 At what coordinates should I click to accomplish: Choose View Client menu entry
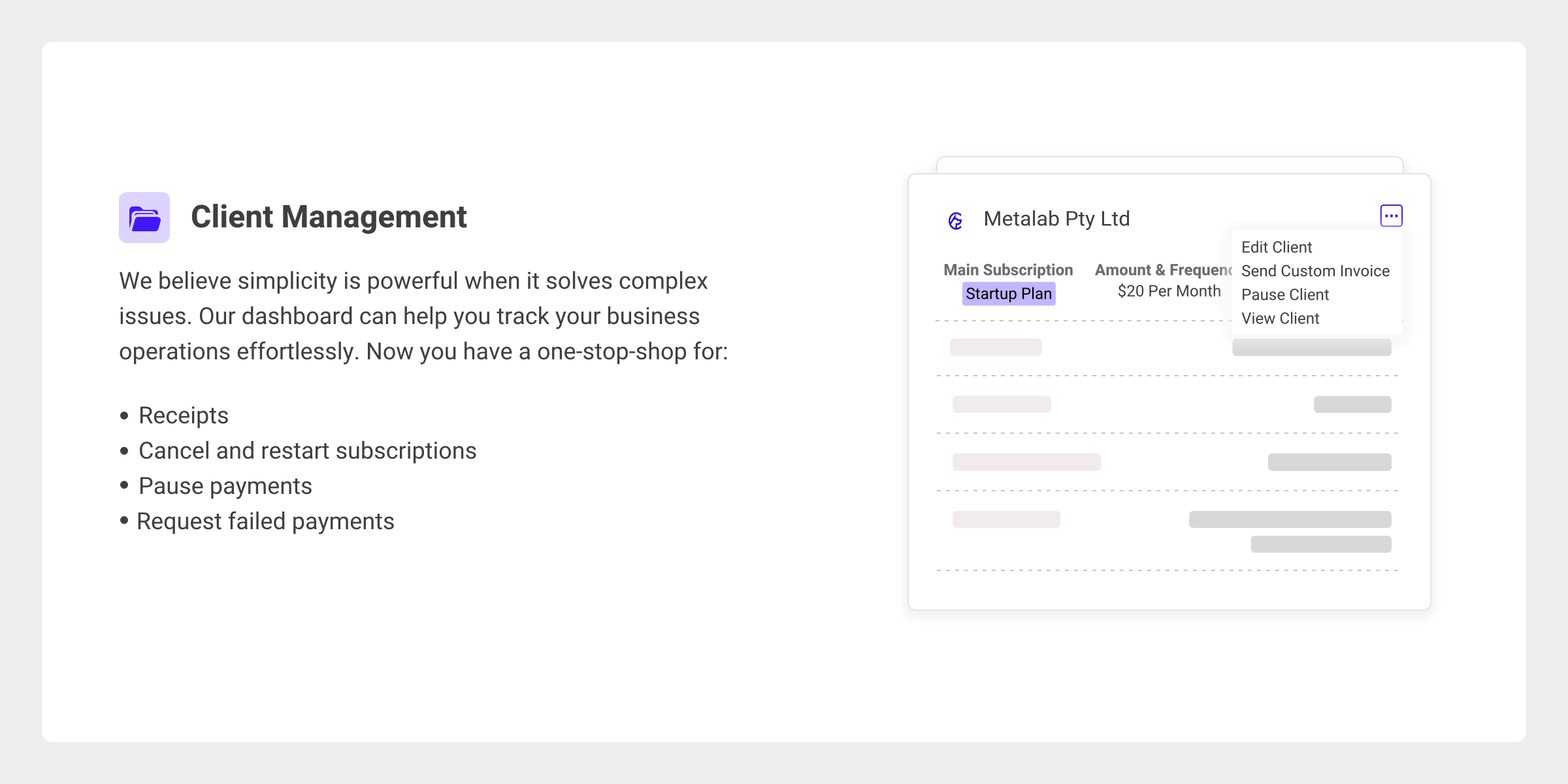[x=1280, y=318]
